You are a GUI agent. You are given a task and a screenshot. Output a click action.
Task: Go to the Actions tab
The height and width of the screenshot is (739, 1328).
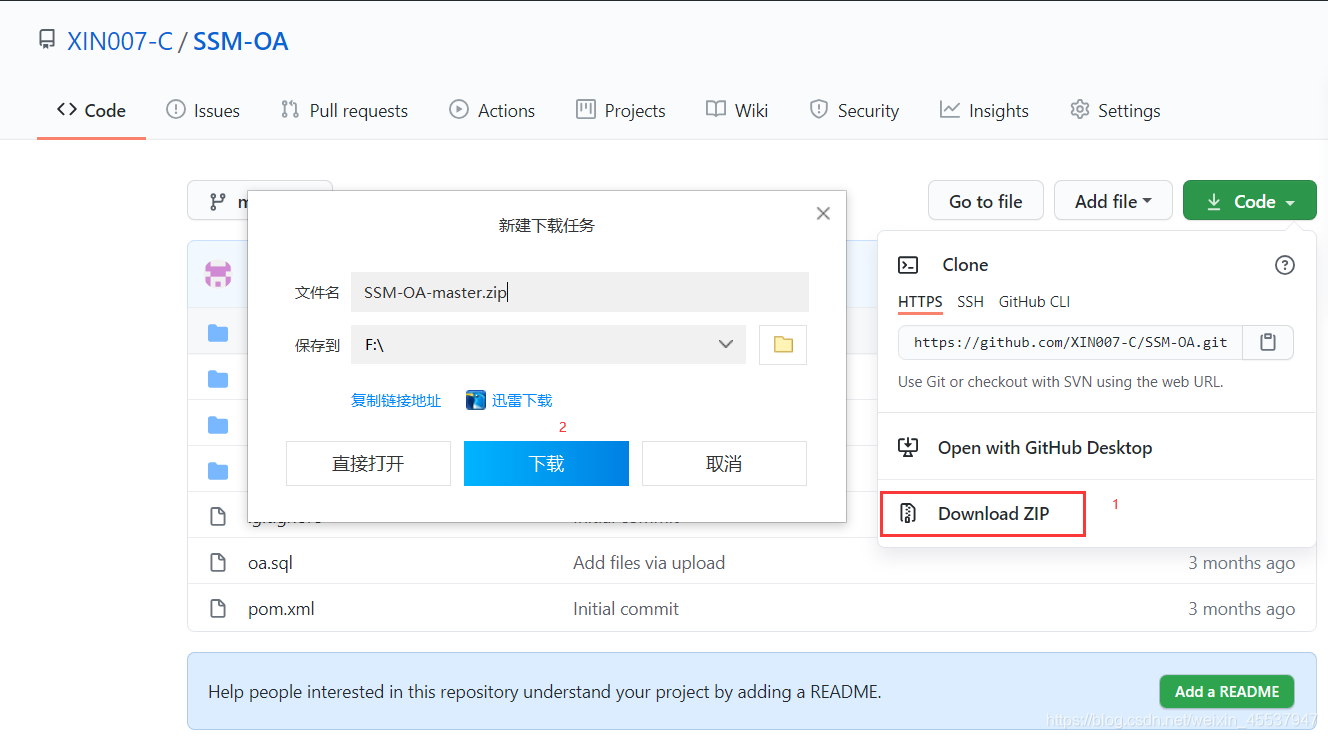click(492, 110)
